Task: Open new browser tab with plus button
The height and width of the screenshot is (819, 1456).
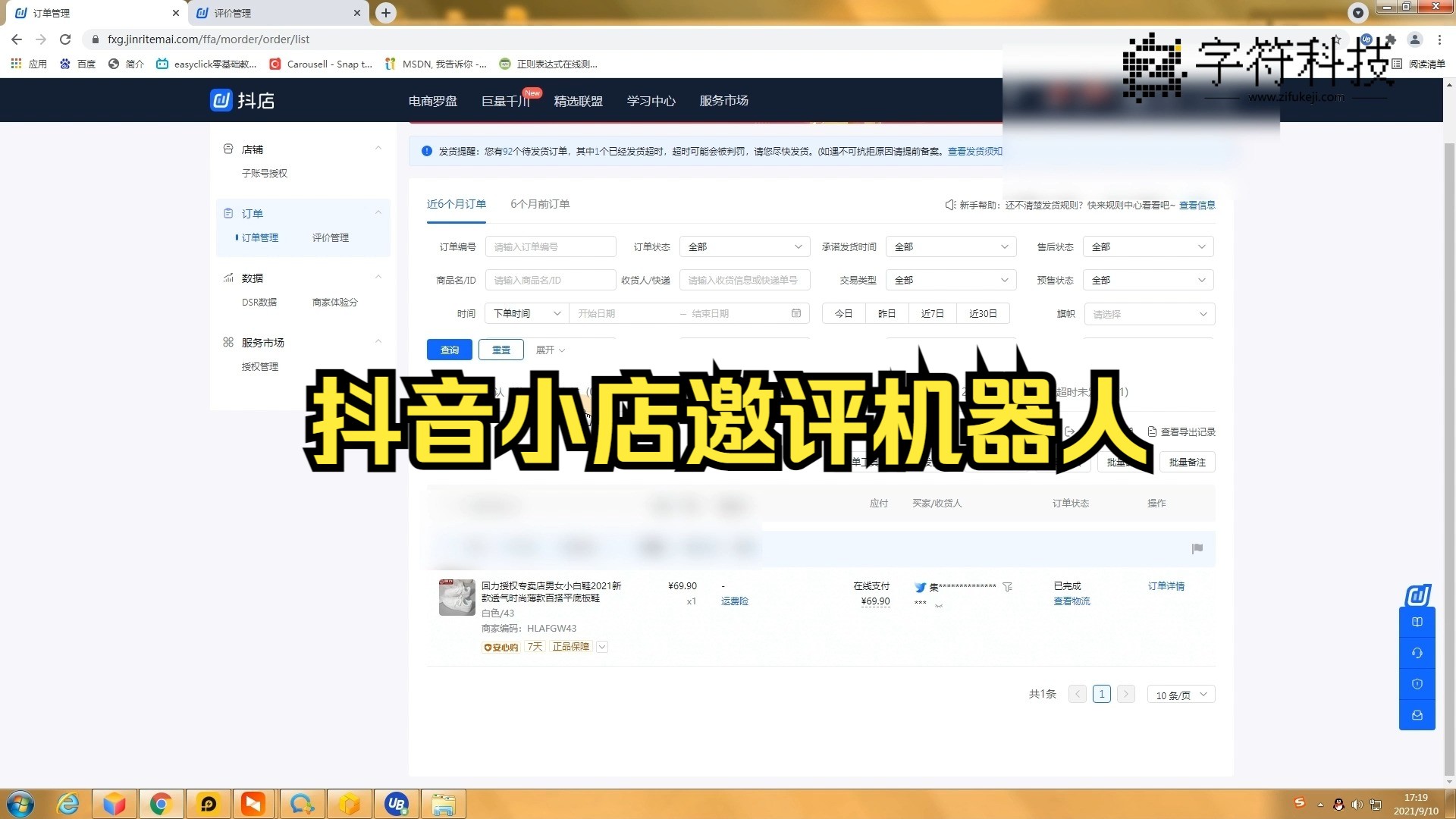Action: click(x=386, y=13)
